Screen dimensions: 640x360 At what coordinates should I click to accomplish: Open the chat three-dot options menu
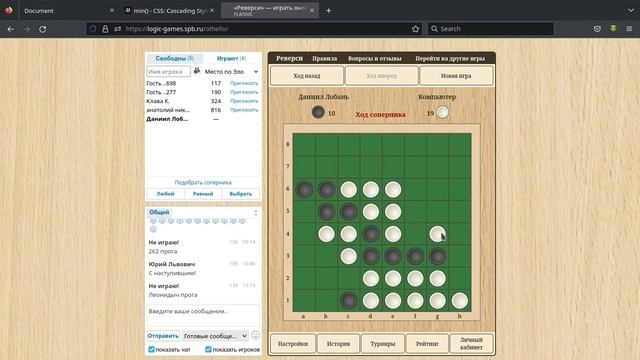(x=256, y=213)
